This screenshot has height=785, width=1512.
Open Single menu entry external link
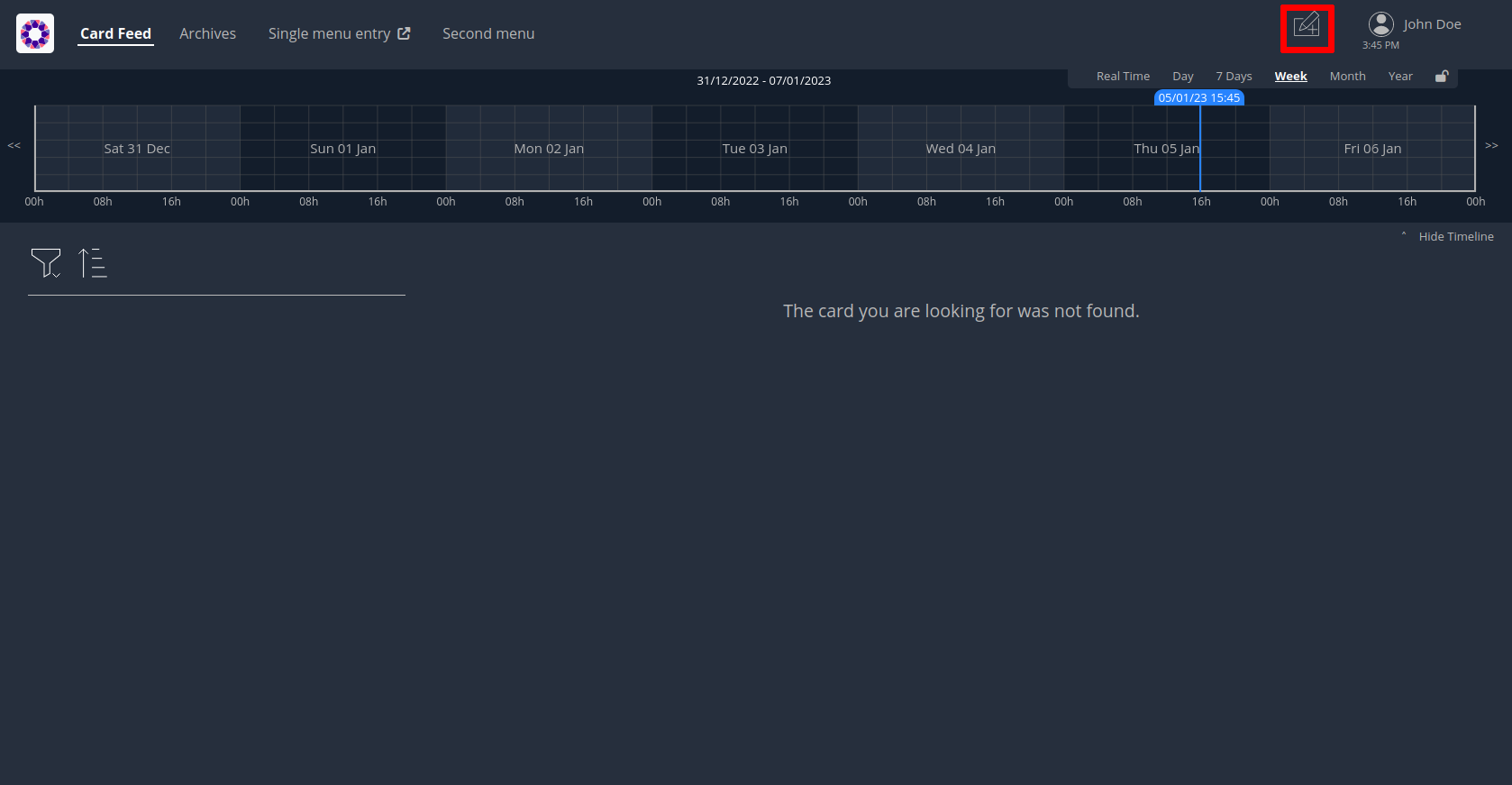(x=339, y=33)
